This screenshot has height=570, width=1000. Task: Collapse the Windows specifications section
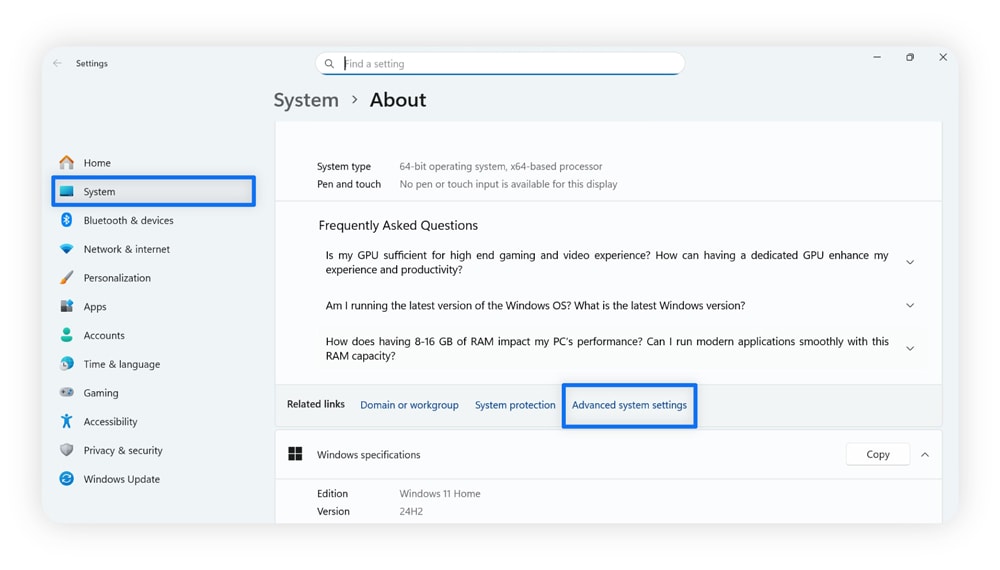[925, 455]
